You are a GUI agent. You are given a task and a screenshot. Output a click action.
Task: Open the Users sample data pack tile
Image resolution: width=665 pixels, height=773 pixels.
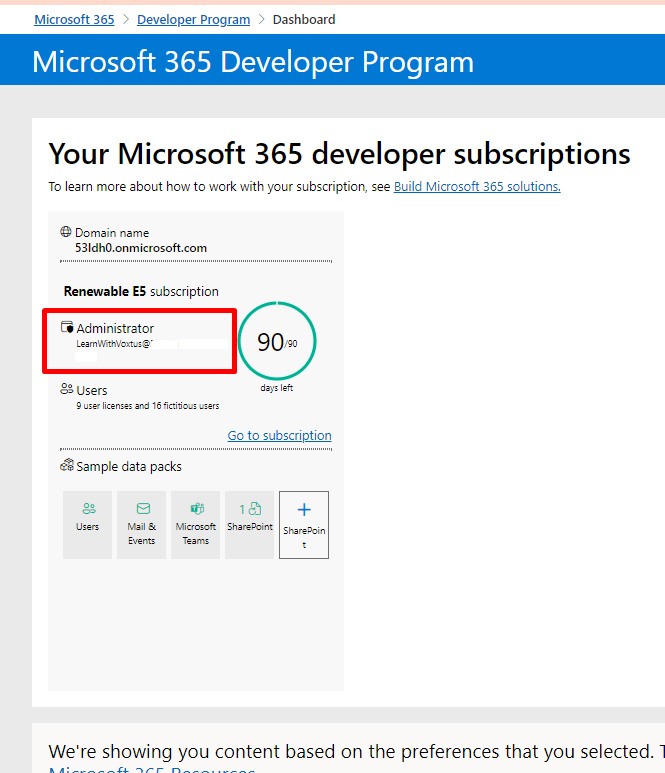click(x=87, y=525)
